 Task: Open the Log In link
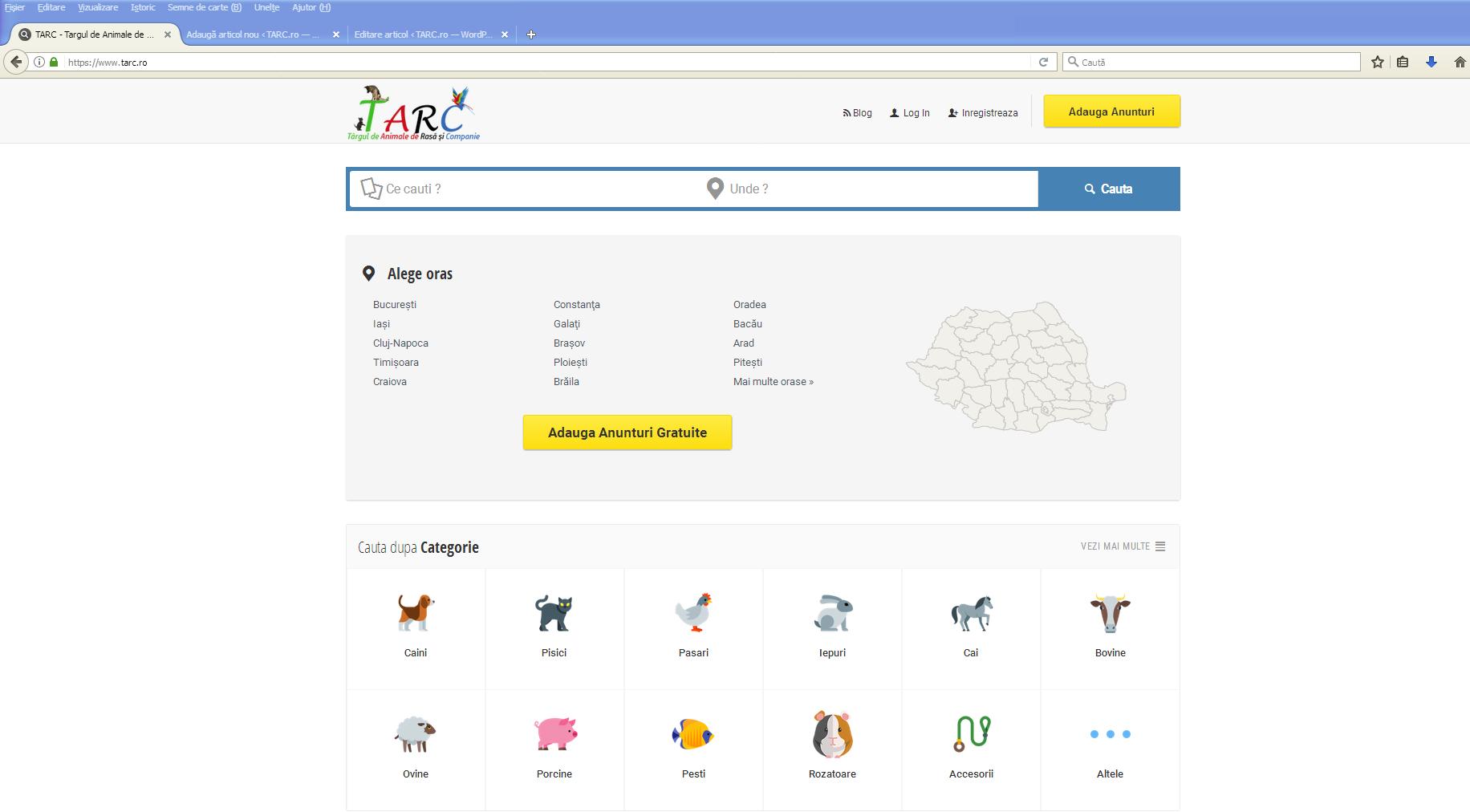(x=910, y=113)
